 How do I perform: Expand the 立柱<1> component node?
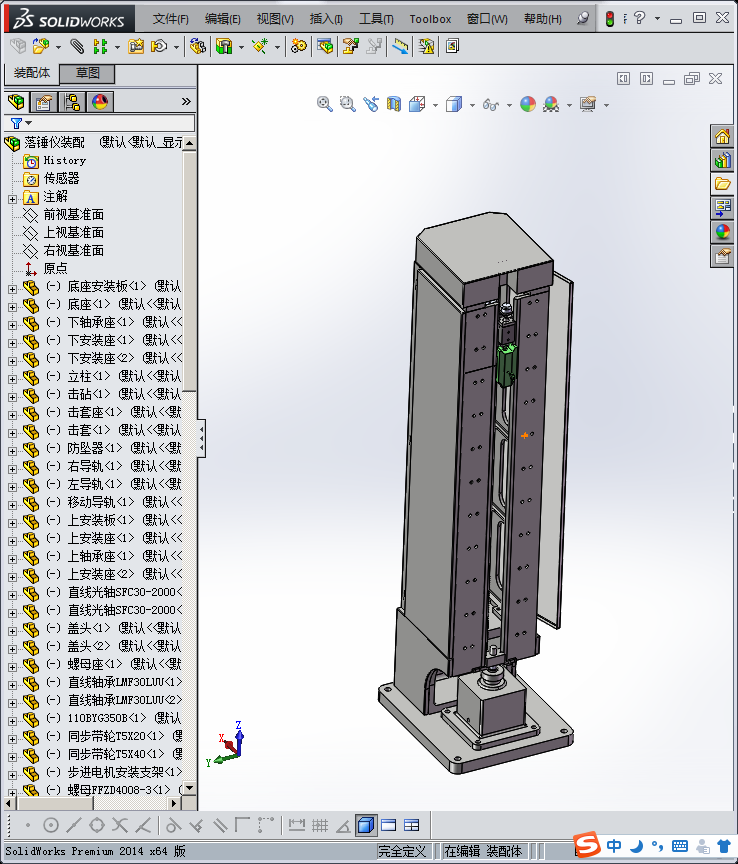pyautogui.click(x=12, y=379)
